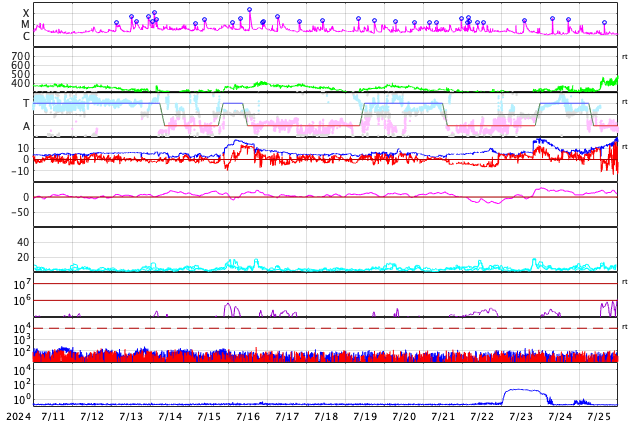
Task: Click the 7/21 date label
Action: click(x=443, y=416)
